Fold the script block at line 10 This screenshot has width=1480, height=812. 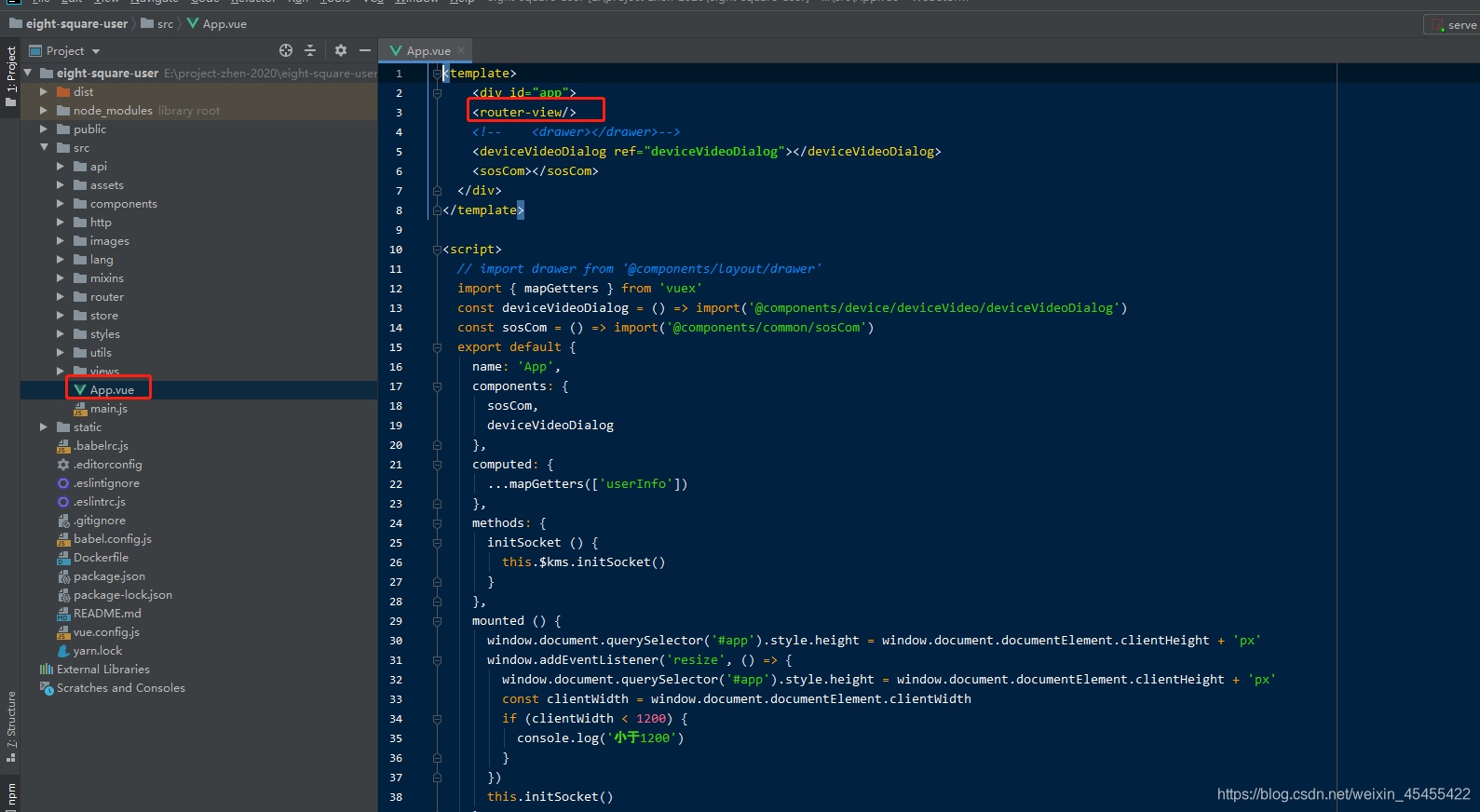(437, 250)
